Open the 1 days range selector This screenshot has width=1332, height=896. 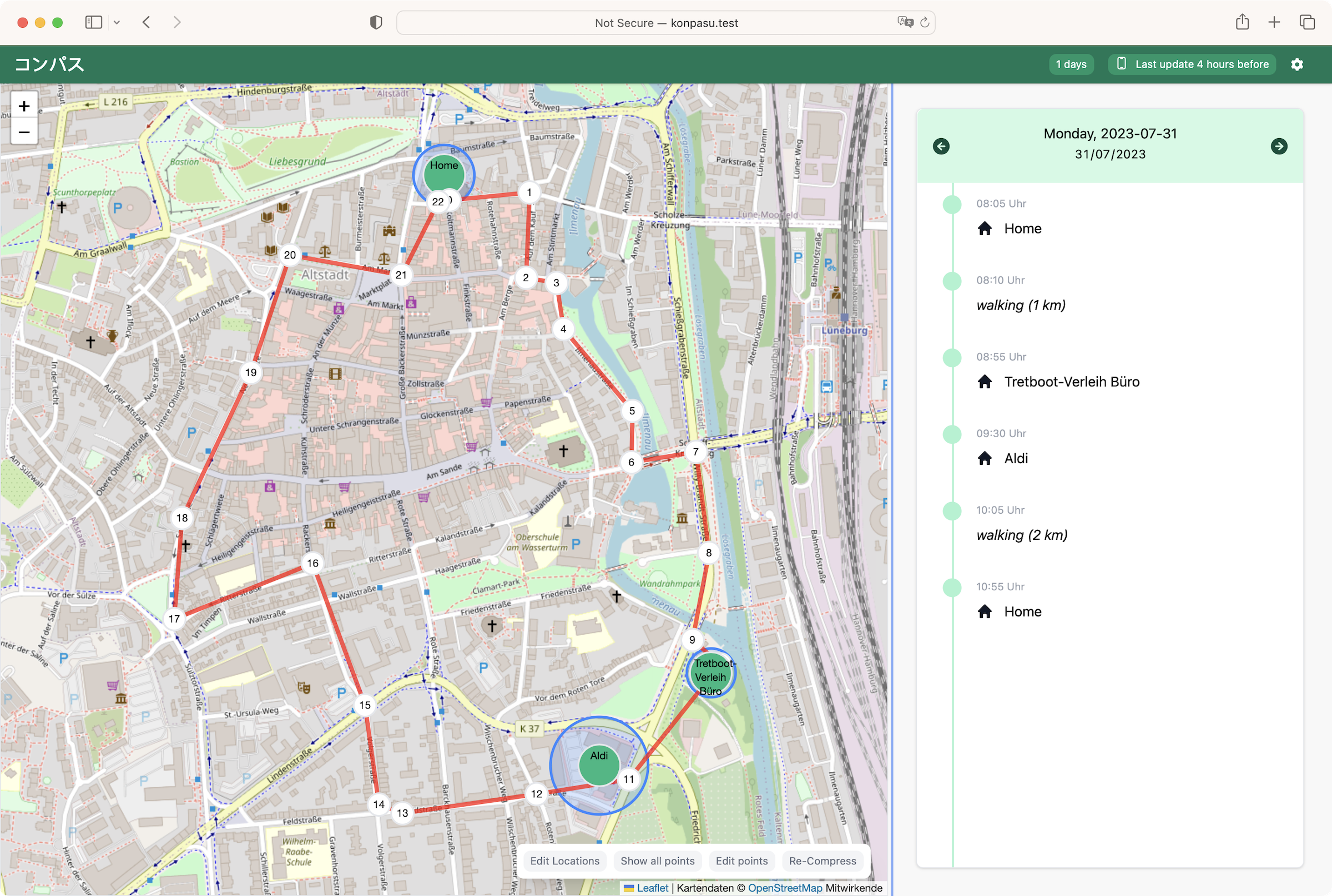tap(1071, 64)
